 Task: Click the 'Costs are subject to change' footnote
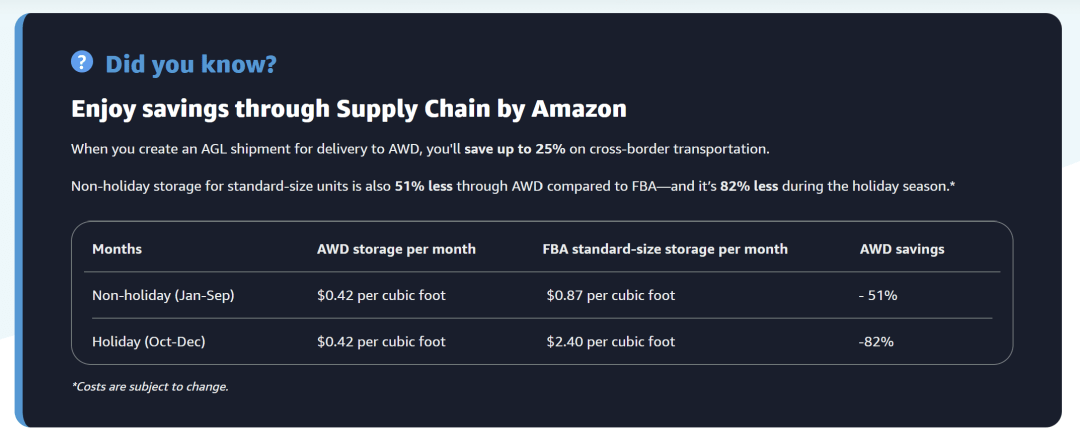149,387
